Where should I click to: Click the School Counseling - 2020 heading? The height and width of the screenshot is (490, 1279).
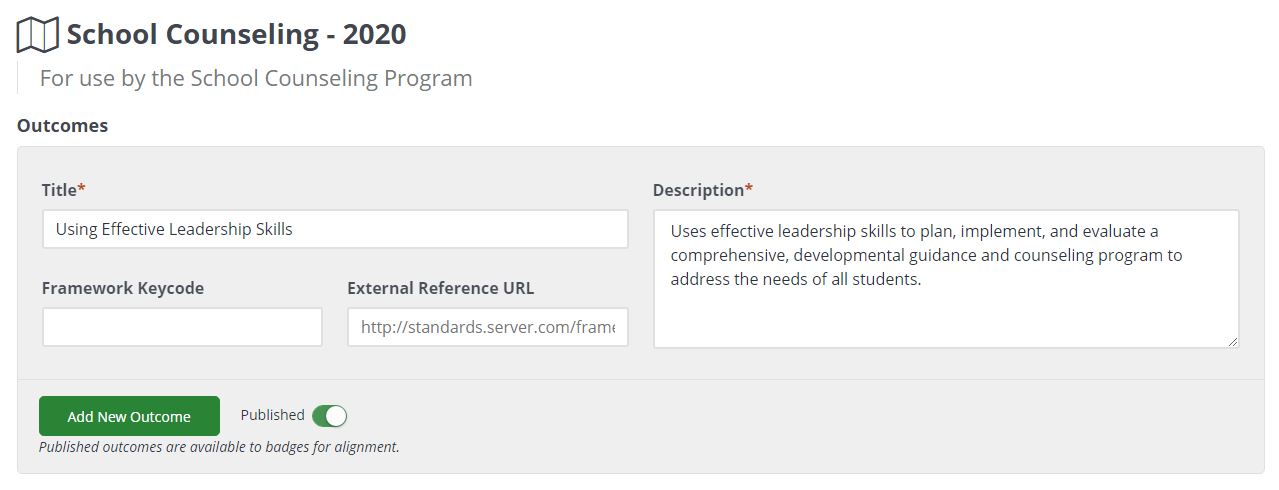click(236, 34)
